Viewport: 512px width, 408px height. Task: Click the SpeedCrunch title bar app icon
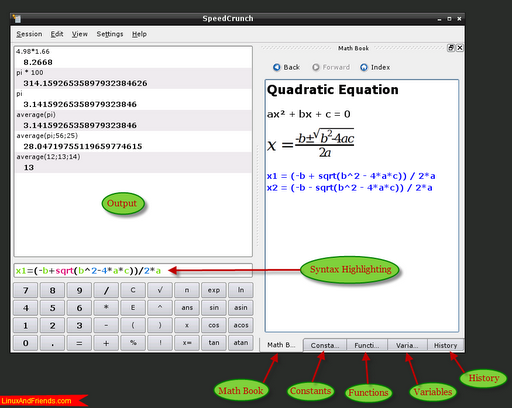[17, 19]
